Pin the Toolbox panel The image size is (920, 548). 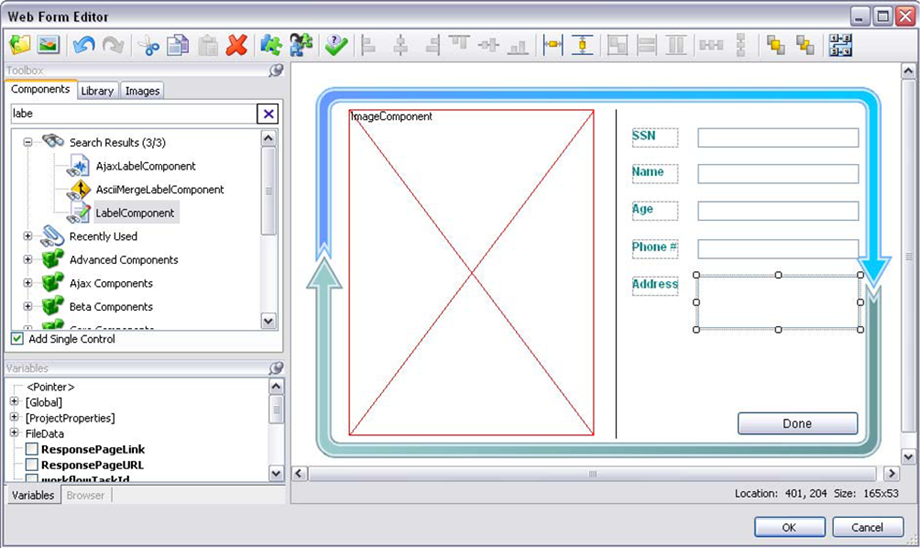pos(276,70)
